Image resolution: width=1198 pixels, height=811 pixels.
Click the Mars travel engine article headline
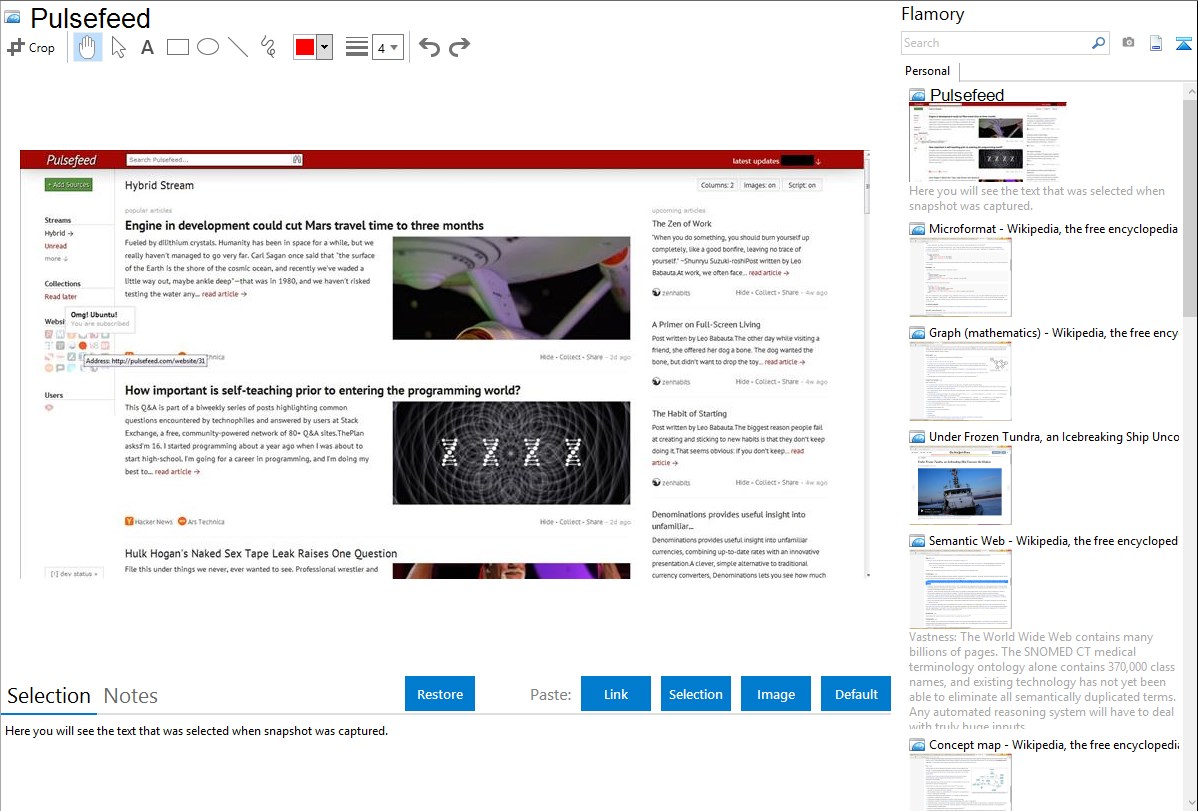pyautogui.click(x=304, y=225)
